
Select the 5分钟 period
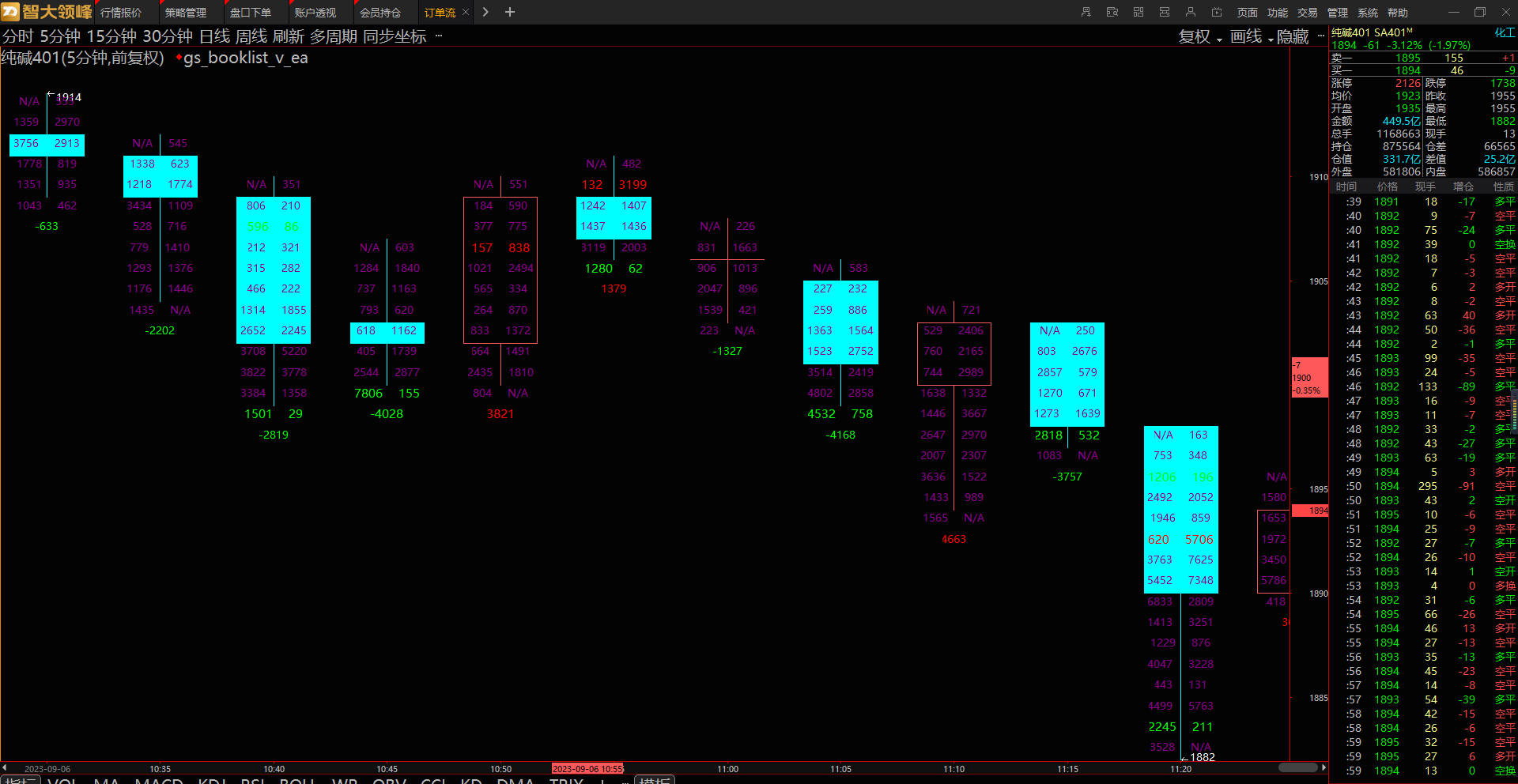point(60,36)
